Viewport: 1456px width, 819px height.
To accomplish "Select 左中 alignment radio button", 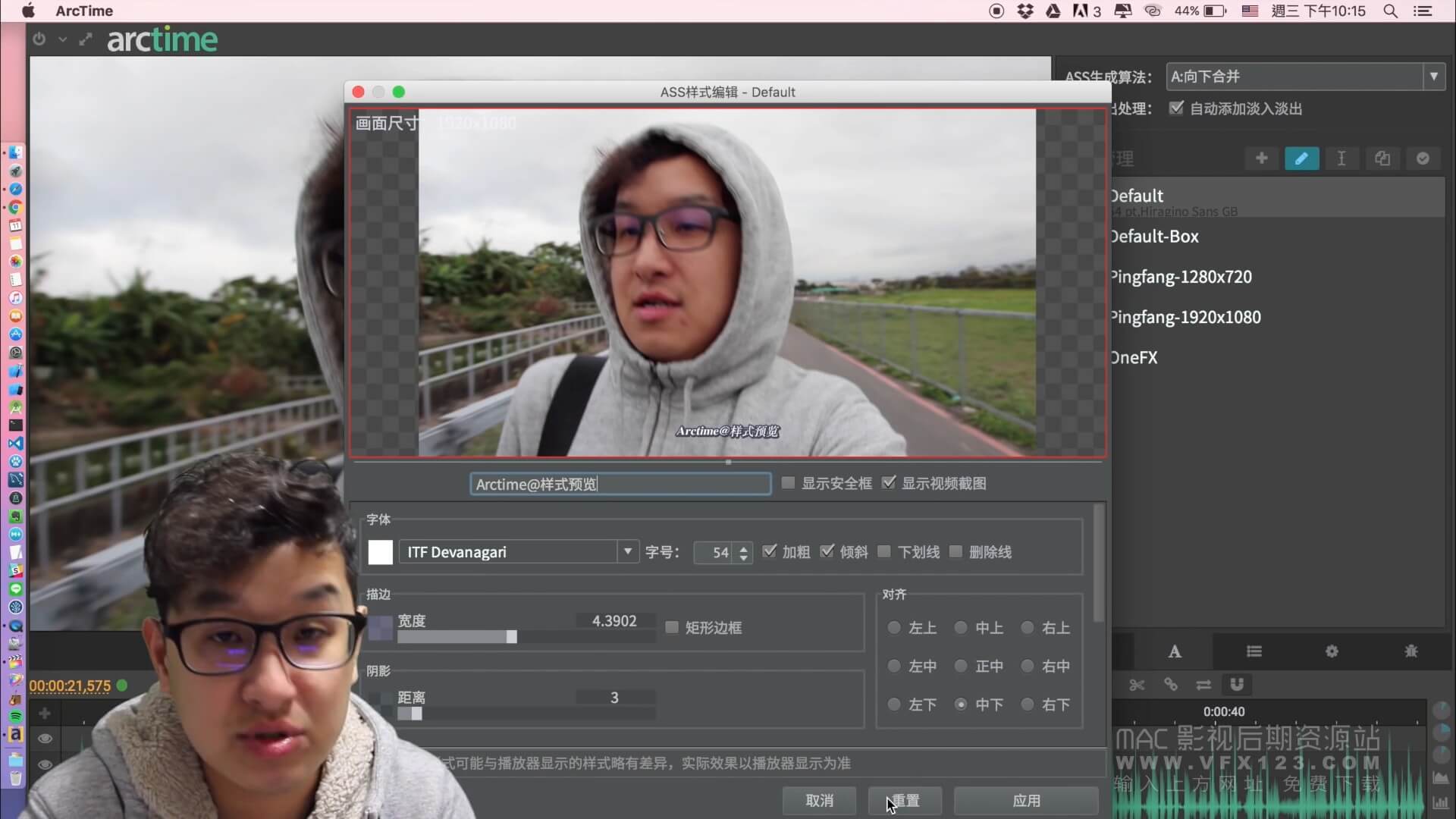I will pyautogui.click(x=894, y=666).
